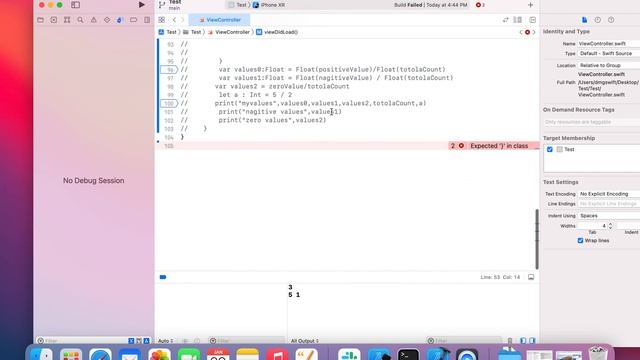Image resolution: width=640 pixels, height=360 pixels.
Task: Toggle breakpoint on line 96
Action: coord(169,69)
